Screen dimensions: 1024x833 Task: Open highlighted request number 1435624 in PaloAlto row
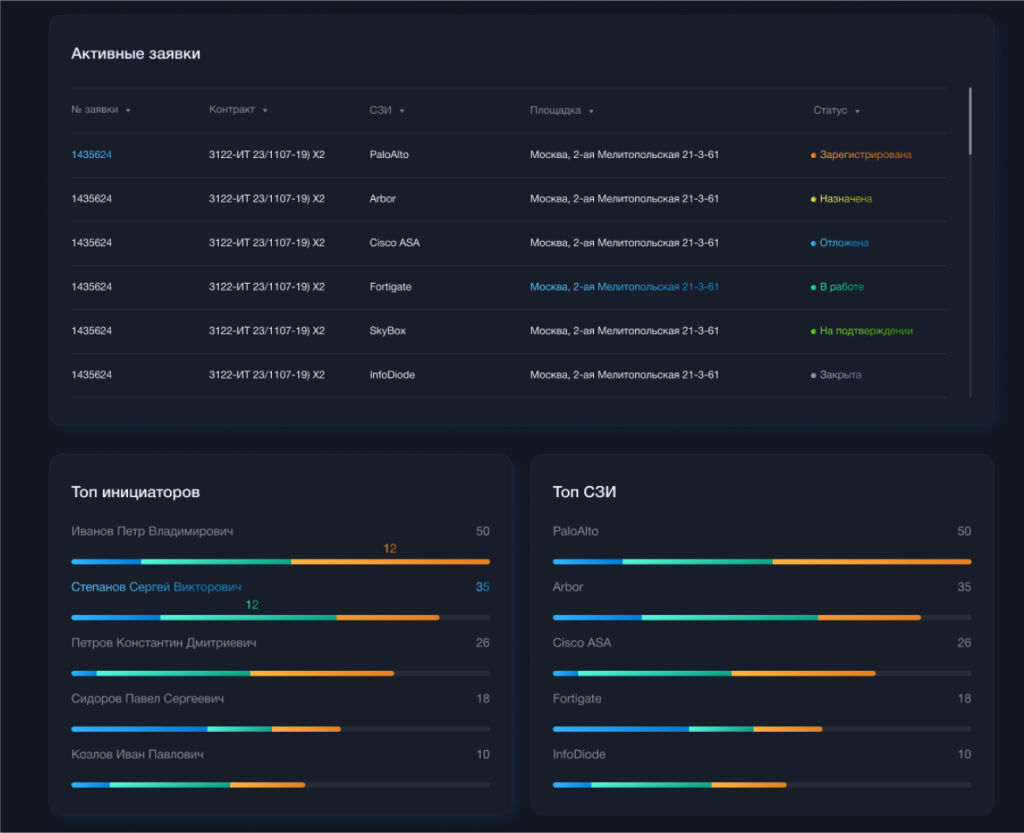click(91, 155)
